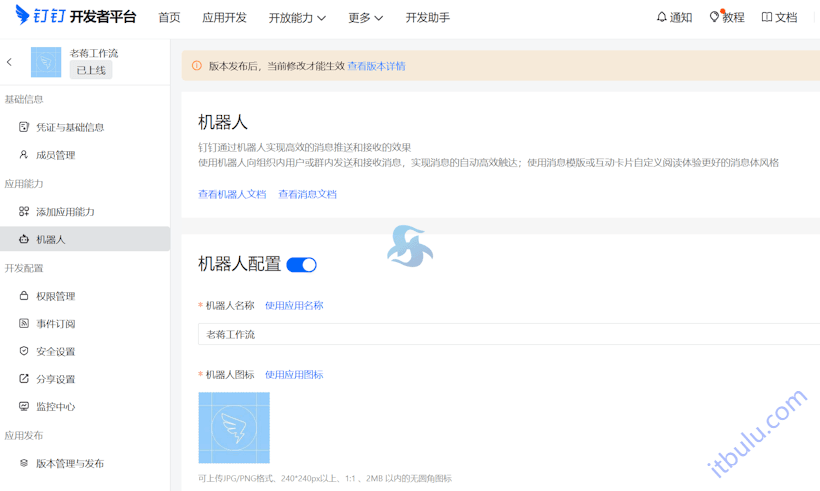Viewport: 820px width, 491px height.
Task: Click the 权限管理 lock icon
Action: [24, 296]
